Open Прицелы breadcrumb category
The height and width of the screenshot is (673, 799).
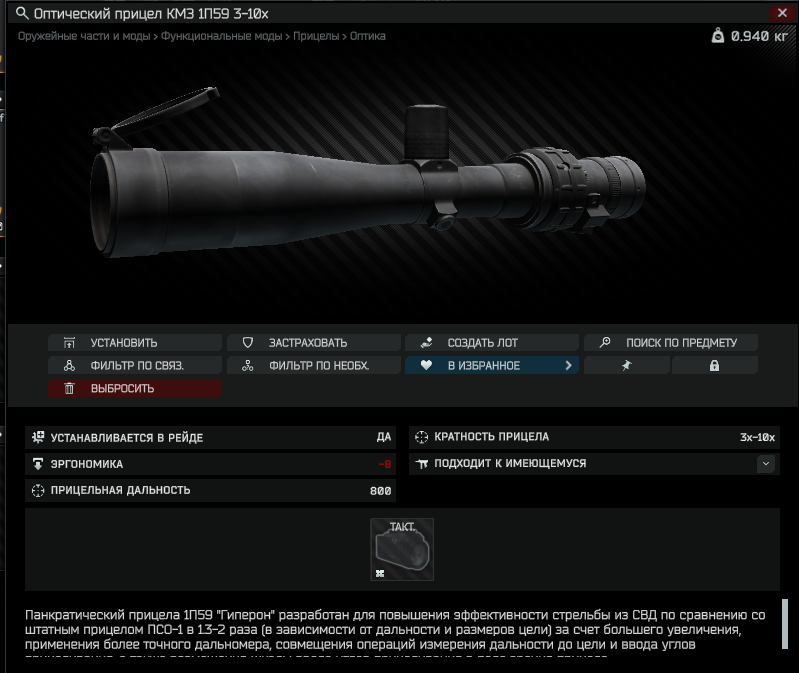point(316,36)
